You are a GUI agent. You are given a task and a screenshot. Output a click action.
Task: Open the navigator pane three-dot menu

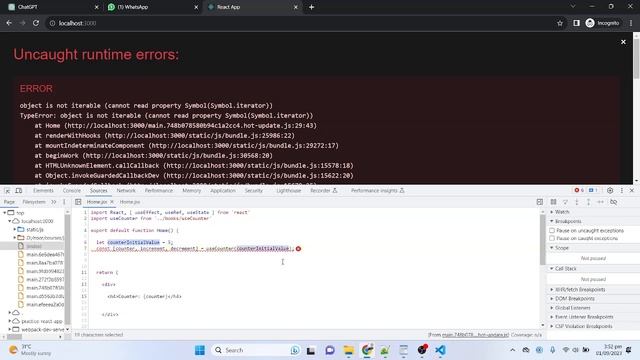tap(64, 202)
